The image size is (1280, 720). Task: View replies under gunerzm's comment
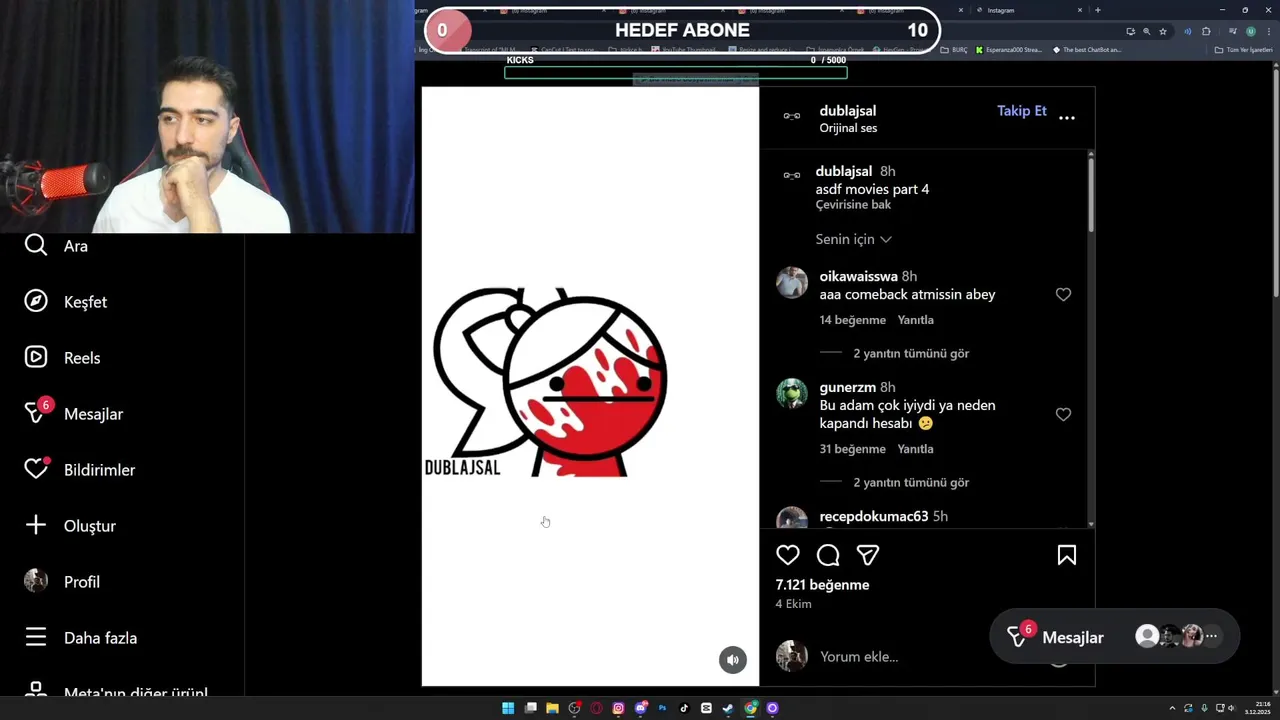click(911, 482)
